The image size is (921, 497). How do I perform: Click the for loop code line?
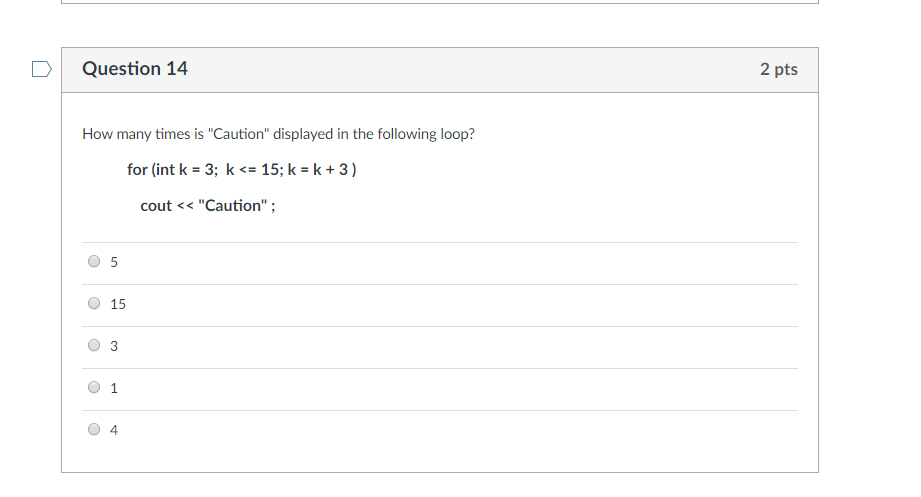pos(242,169)
